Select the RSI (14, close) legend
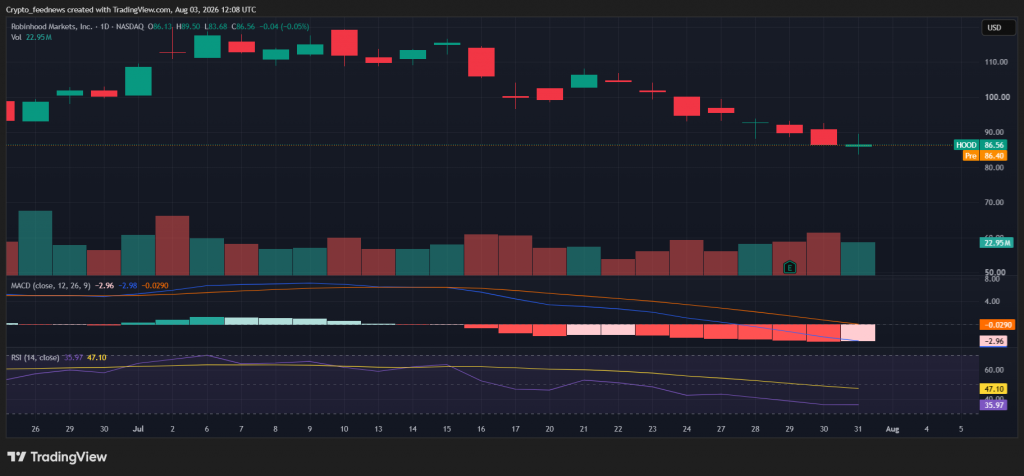This screenshot has height=476, width=1024. 35,357
